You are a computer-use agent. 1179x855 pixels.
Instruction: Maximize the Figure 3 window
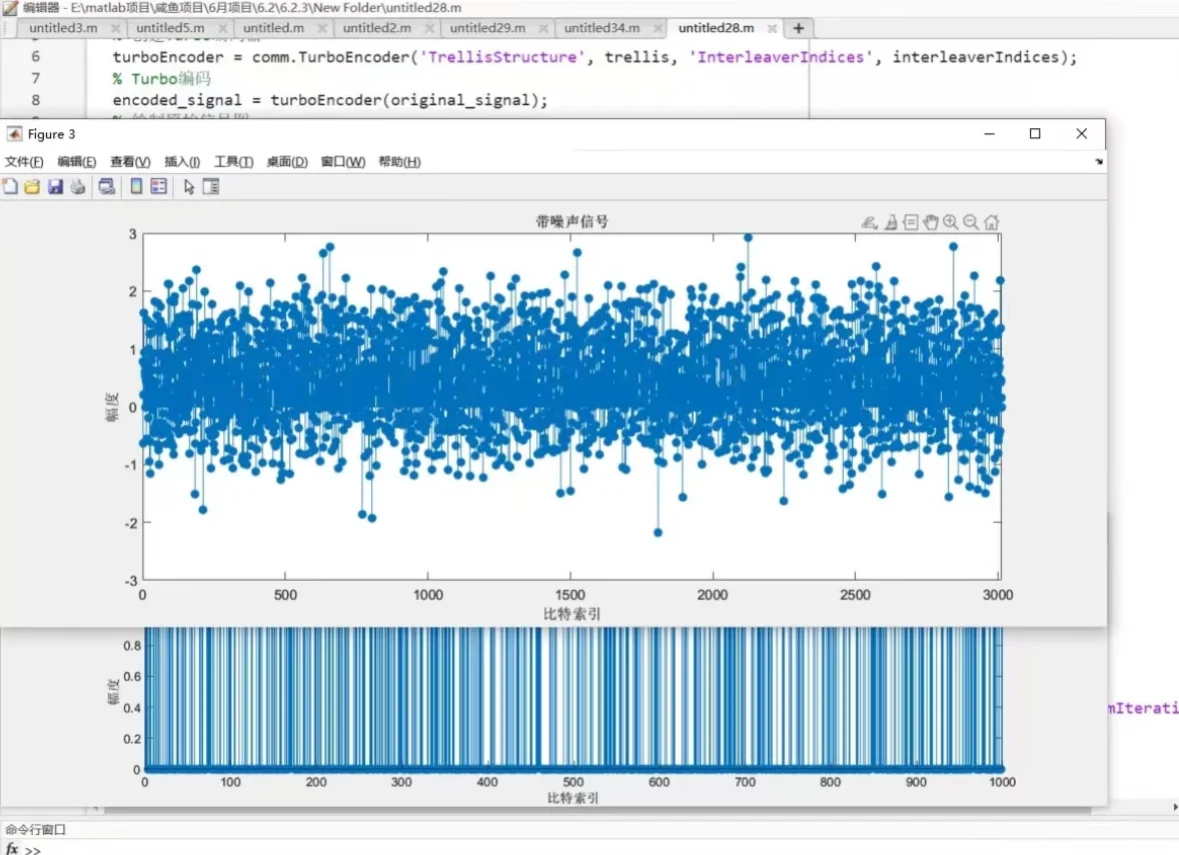tap(1035, 134)
